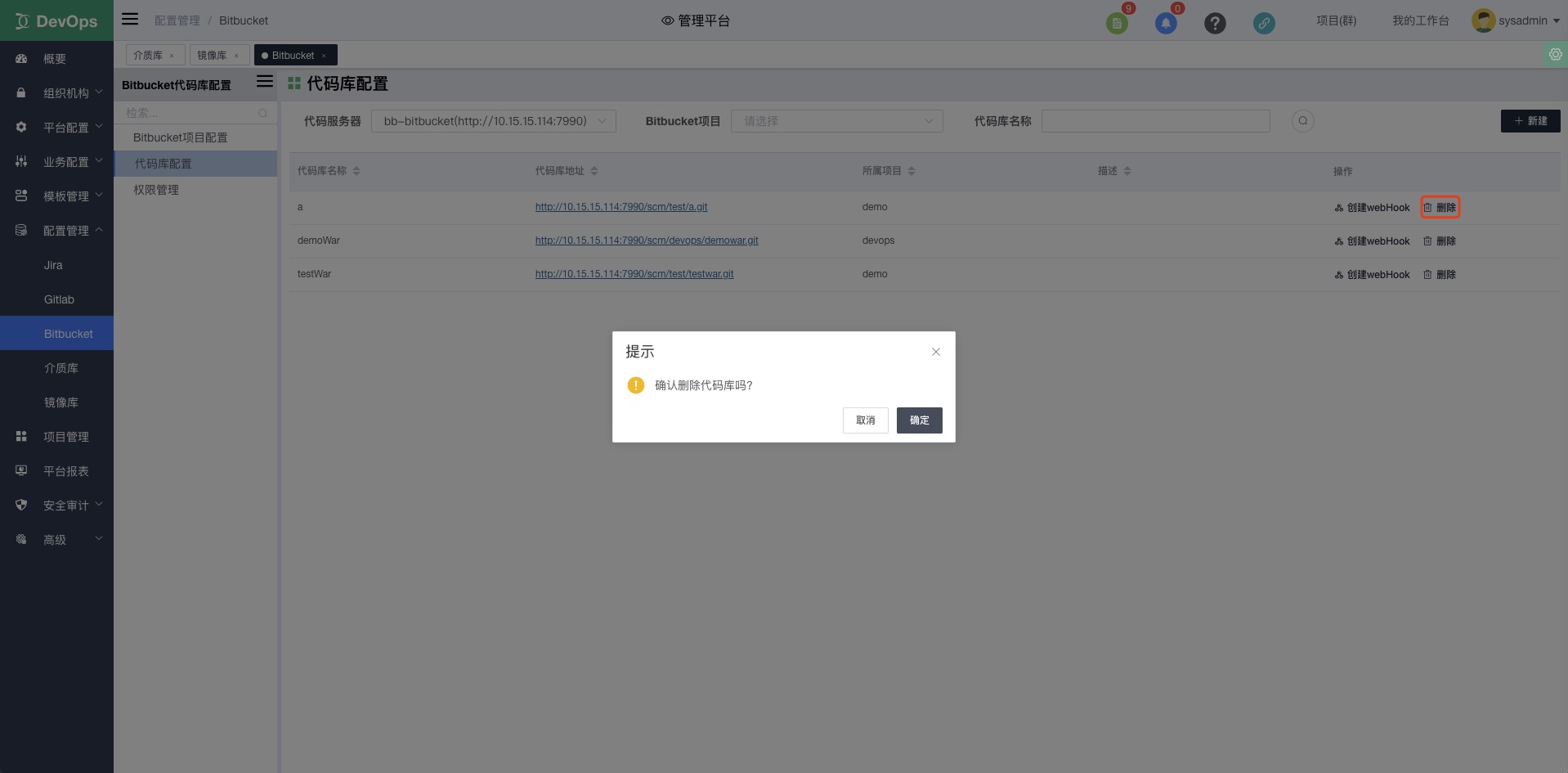Open the blue bell alerts icon
The height and width of the screenshot is (773, 1568).
click(1166, 23)
